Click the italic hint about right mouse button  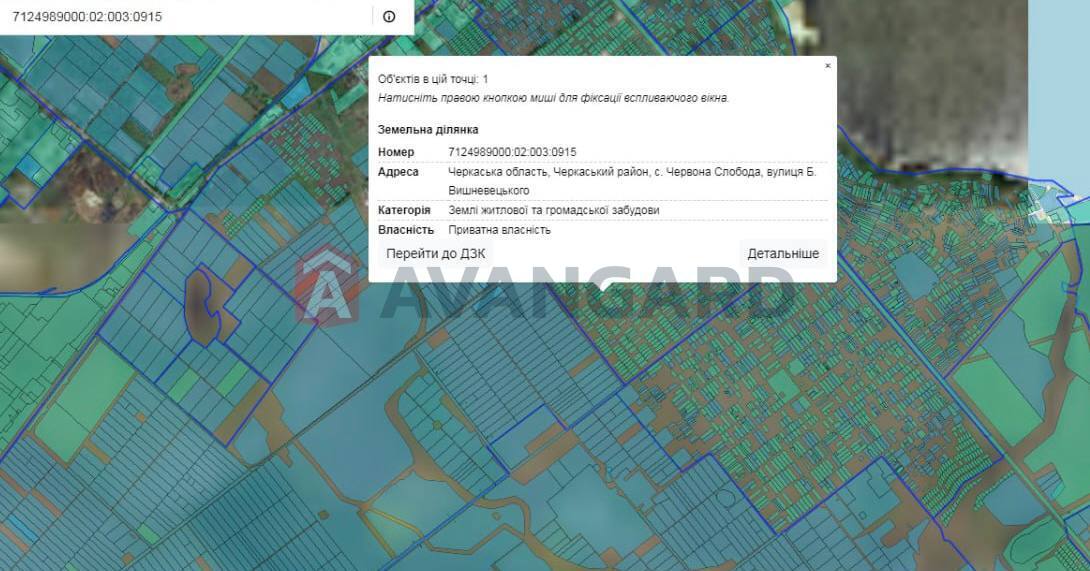coord(553,98)
